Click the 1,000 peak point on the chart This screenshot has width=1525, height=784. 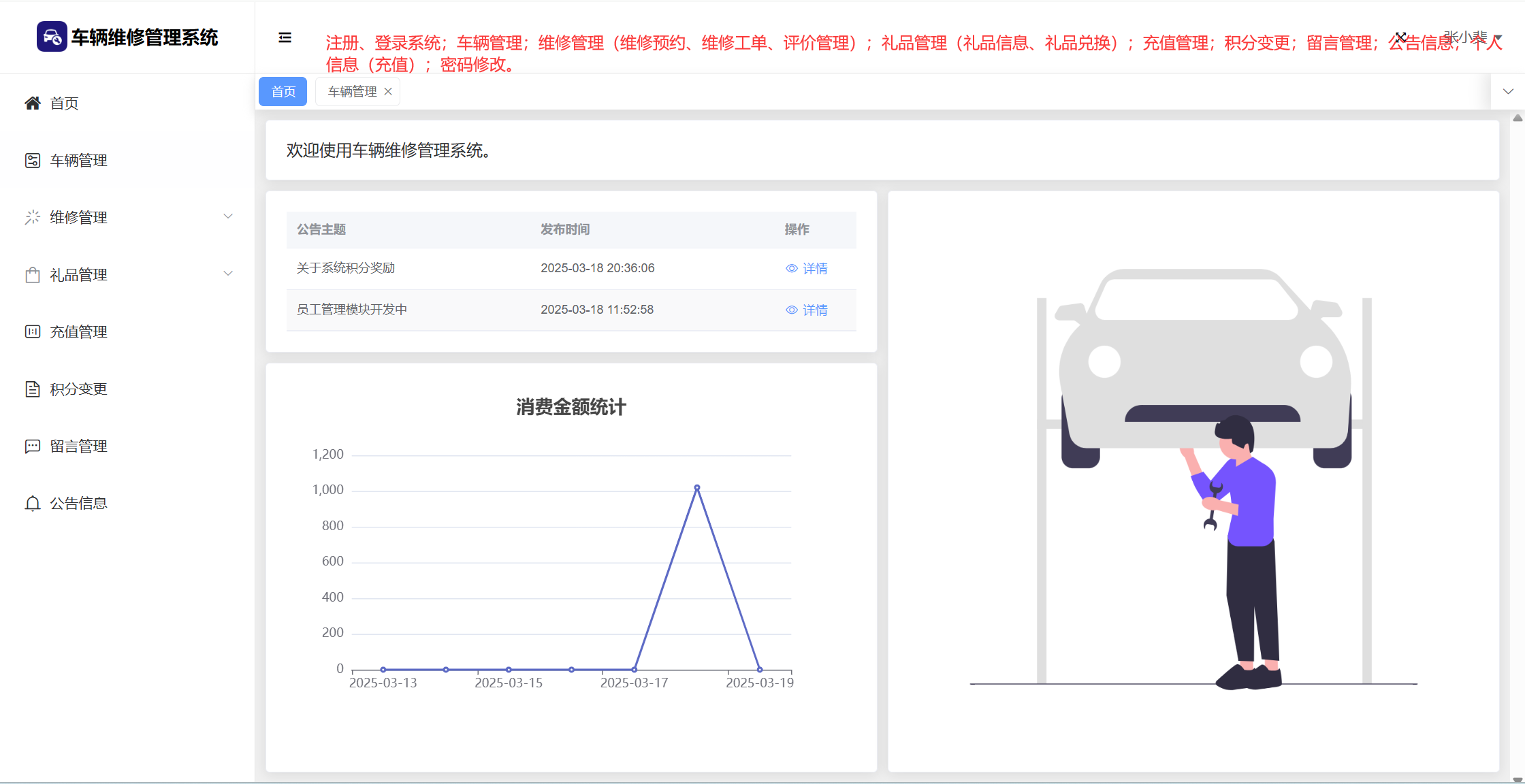pos(697,488)
